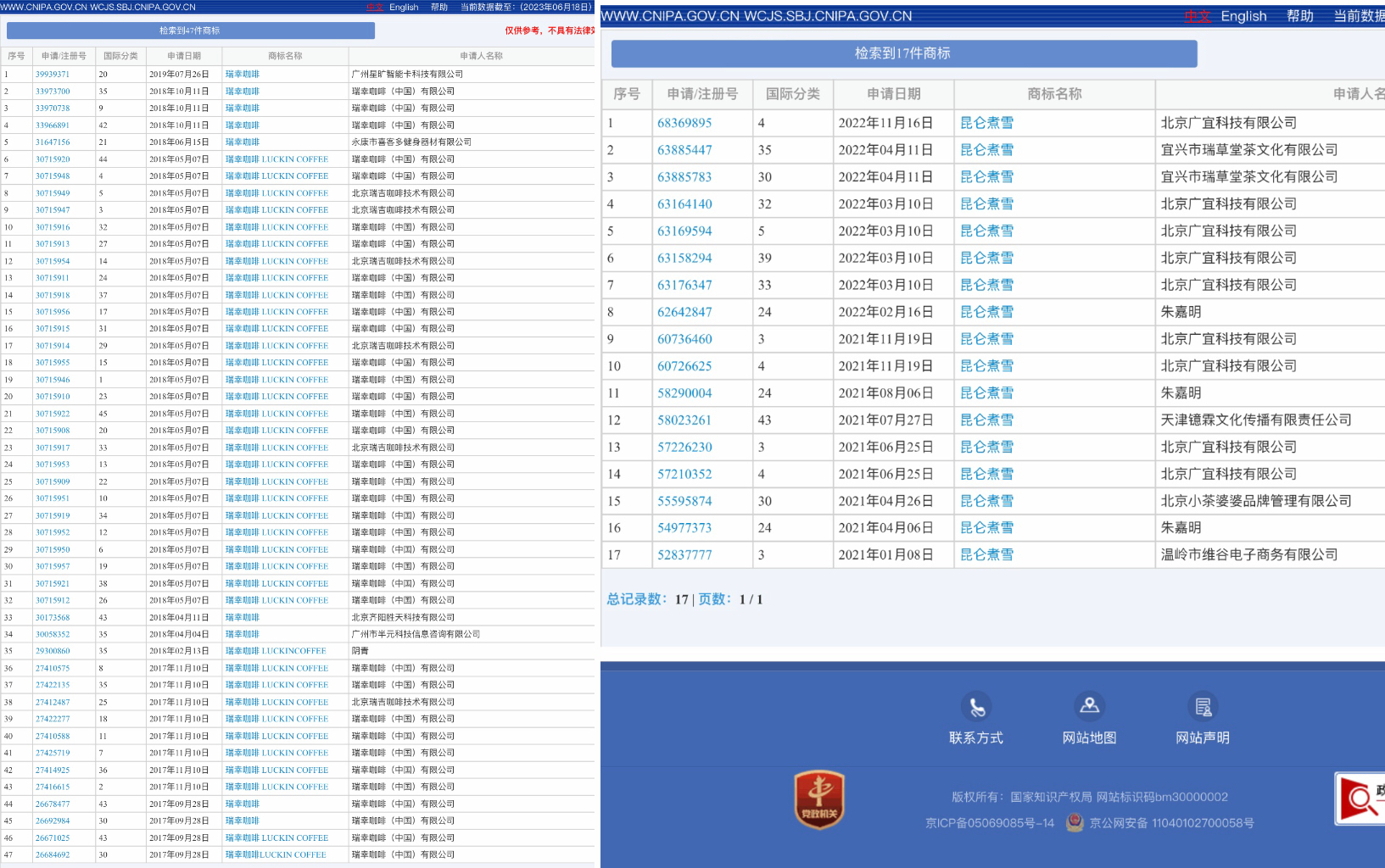Viewport: 1385px width, 868px height.
Task: Click the 联系方式 phone icon
Action: (976, 707)
